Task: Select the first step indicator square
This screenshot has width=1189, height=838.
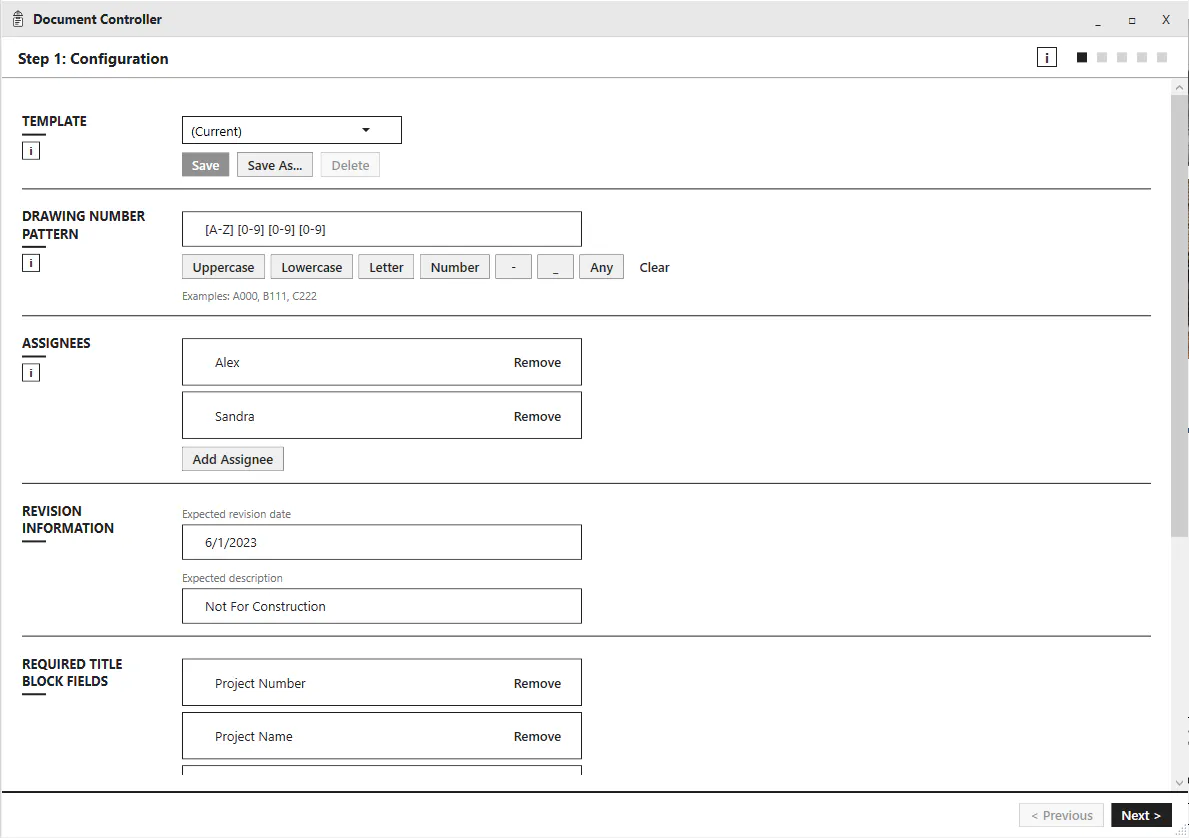Action: point(1082,58)
